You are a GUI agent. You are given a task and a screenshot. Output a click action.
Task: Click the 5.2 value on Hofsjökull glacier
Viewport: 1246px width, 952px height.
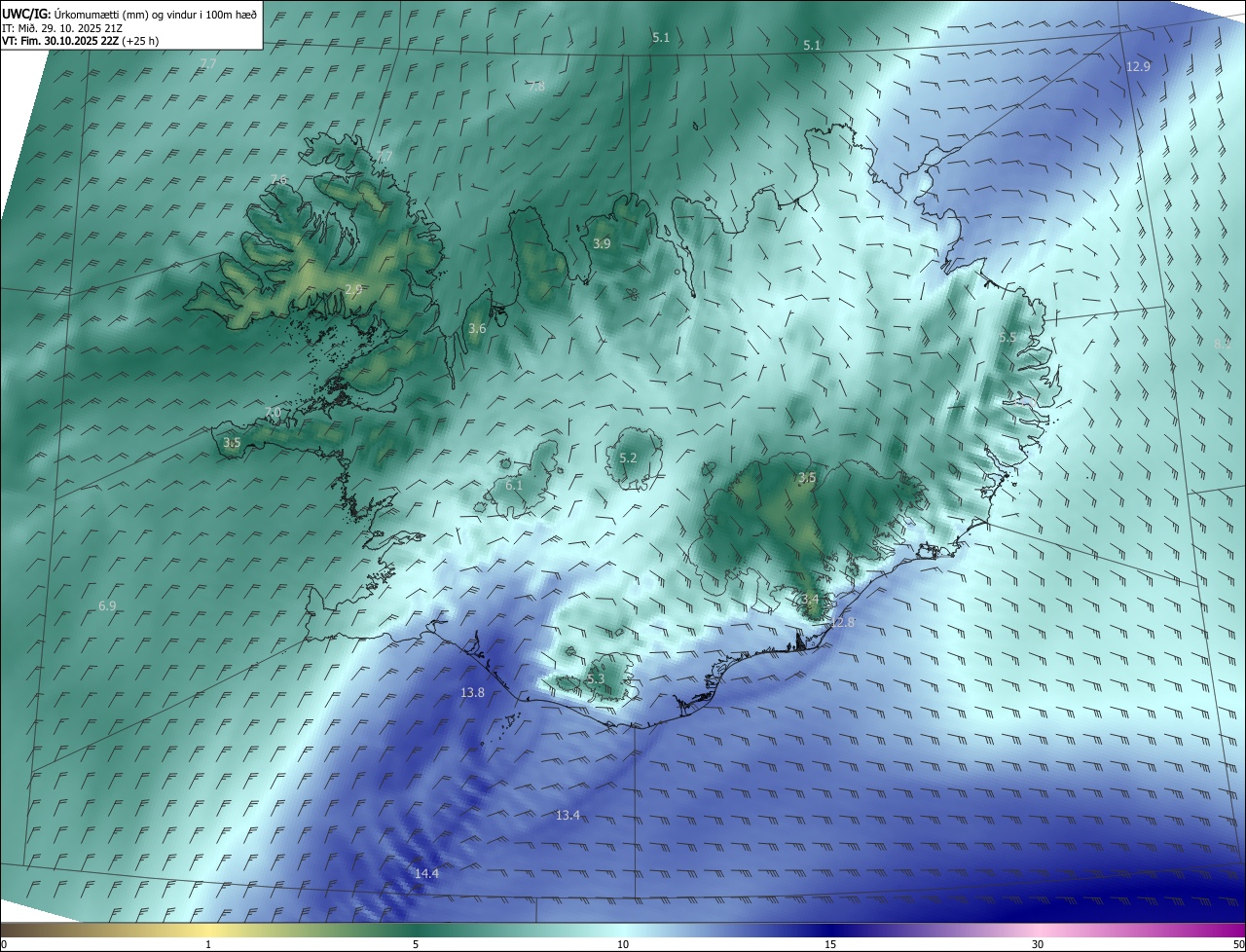click(x=628, y=458)
